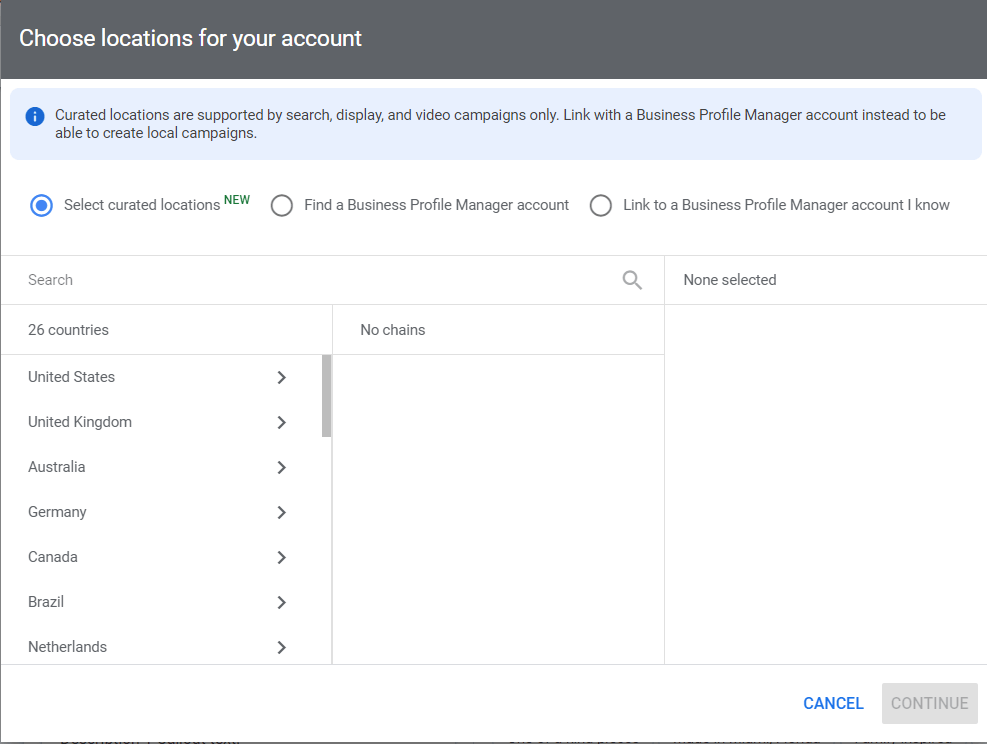987x744 pixels.
Task: Click the search magnifier icon
Action: coord(632,280)
